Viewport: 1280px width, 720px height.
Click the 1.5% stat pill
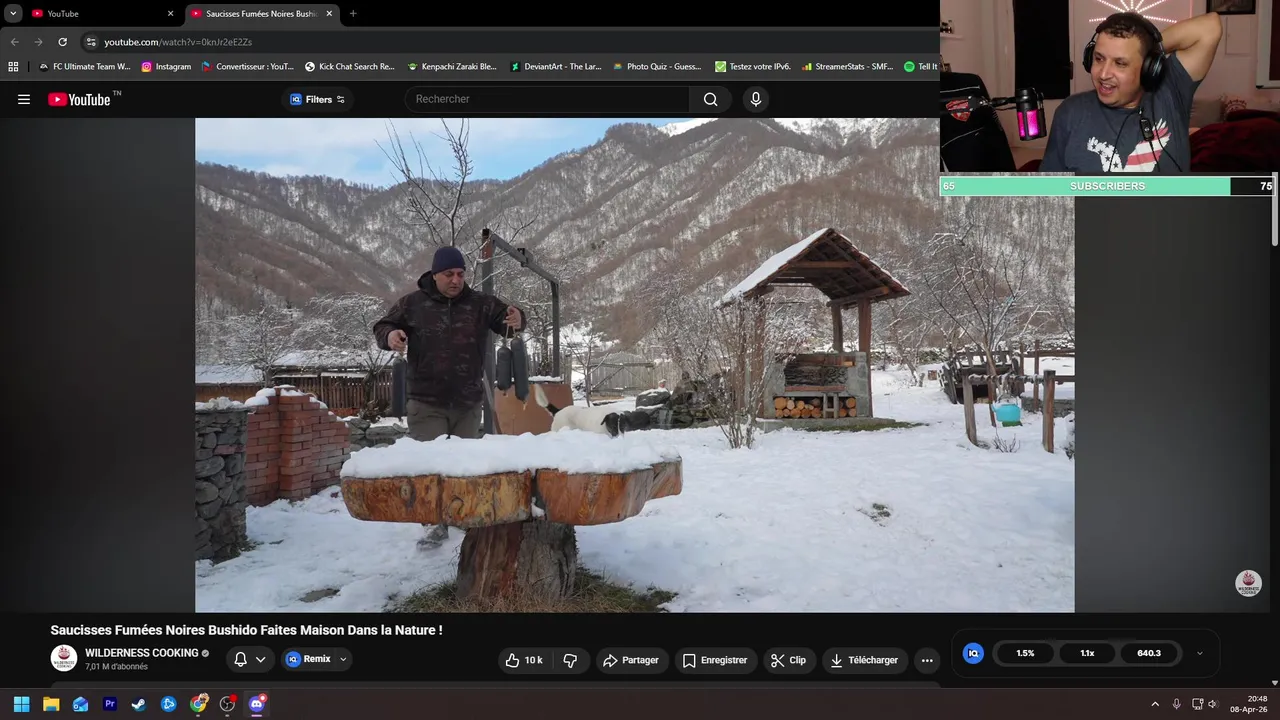1025,653
